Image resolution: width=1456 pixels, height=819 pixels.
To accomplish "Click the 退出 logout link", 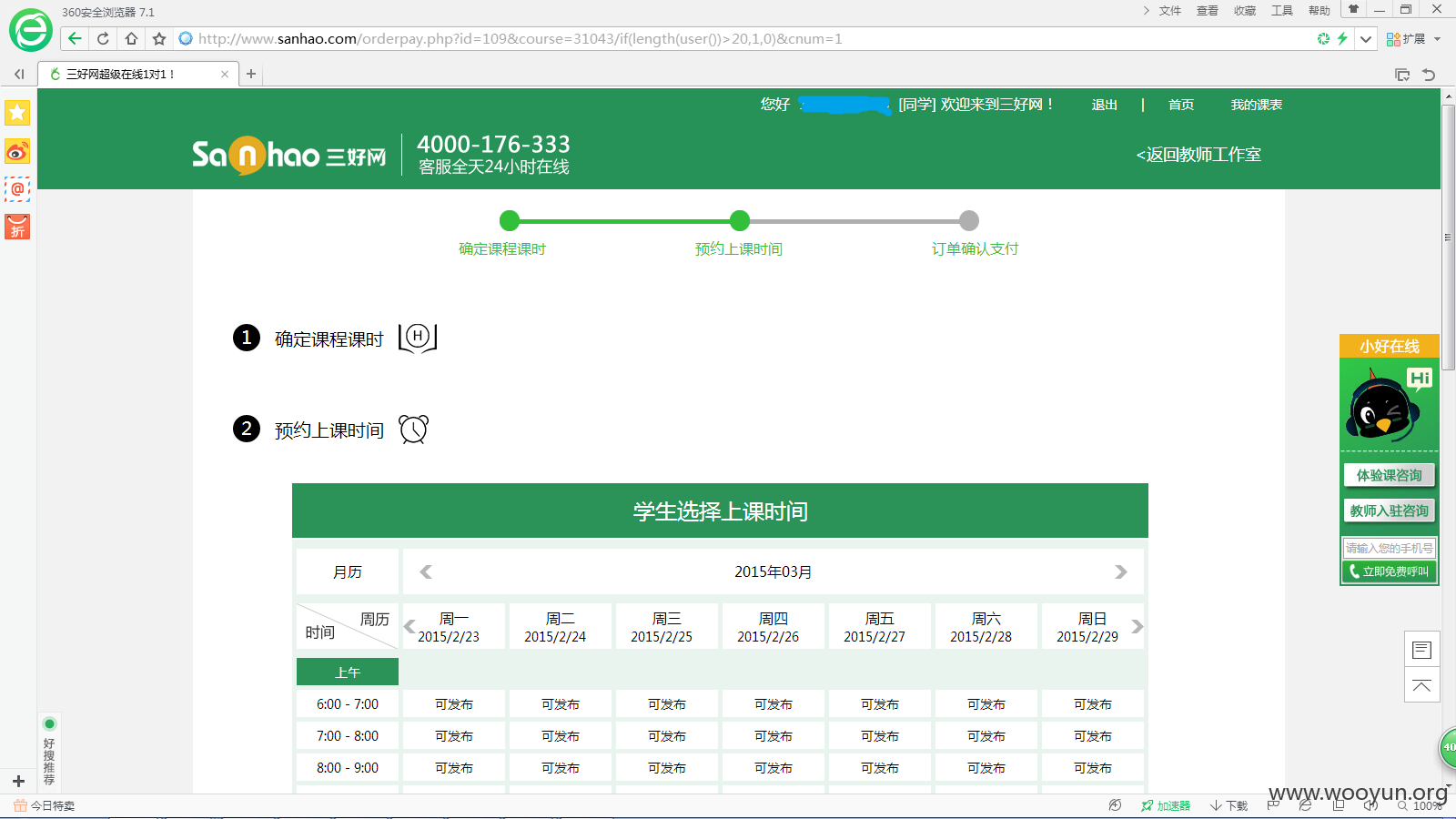I will tap(1105, 105).
